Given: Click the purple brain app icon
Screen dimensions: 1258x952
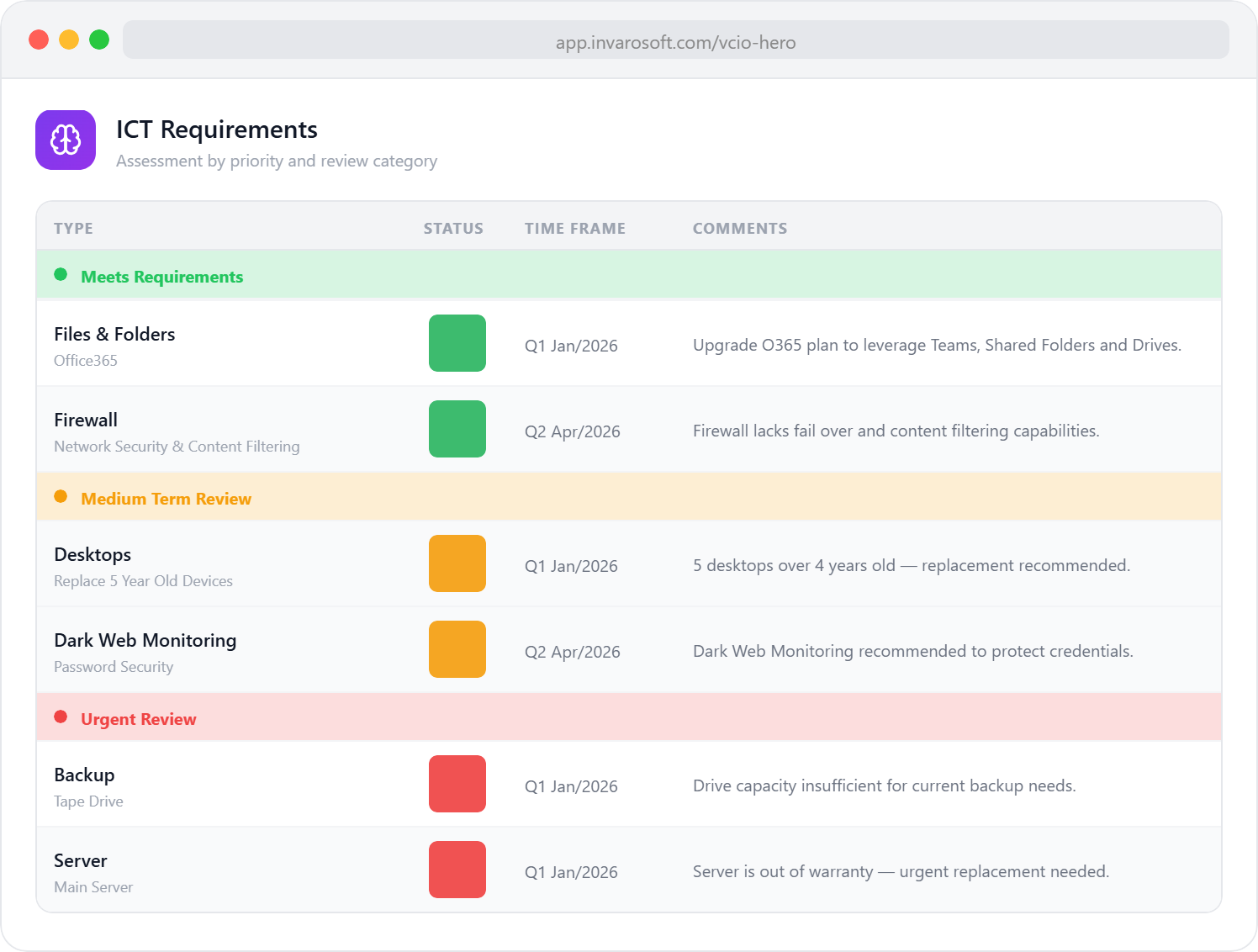Looking at the screenshot, I should (66, 140).
